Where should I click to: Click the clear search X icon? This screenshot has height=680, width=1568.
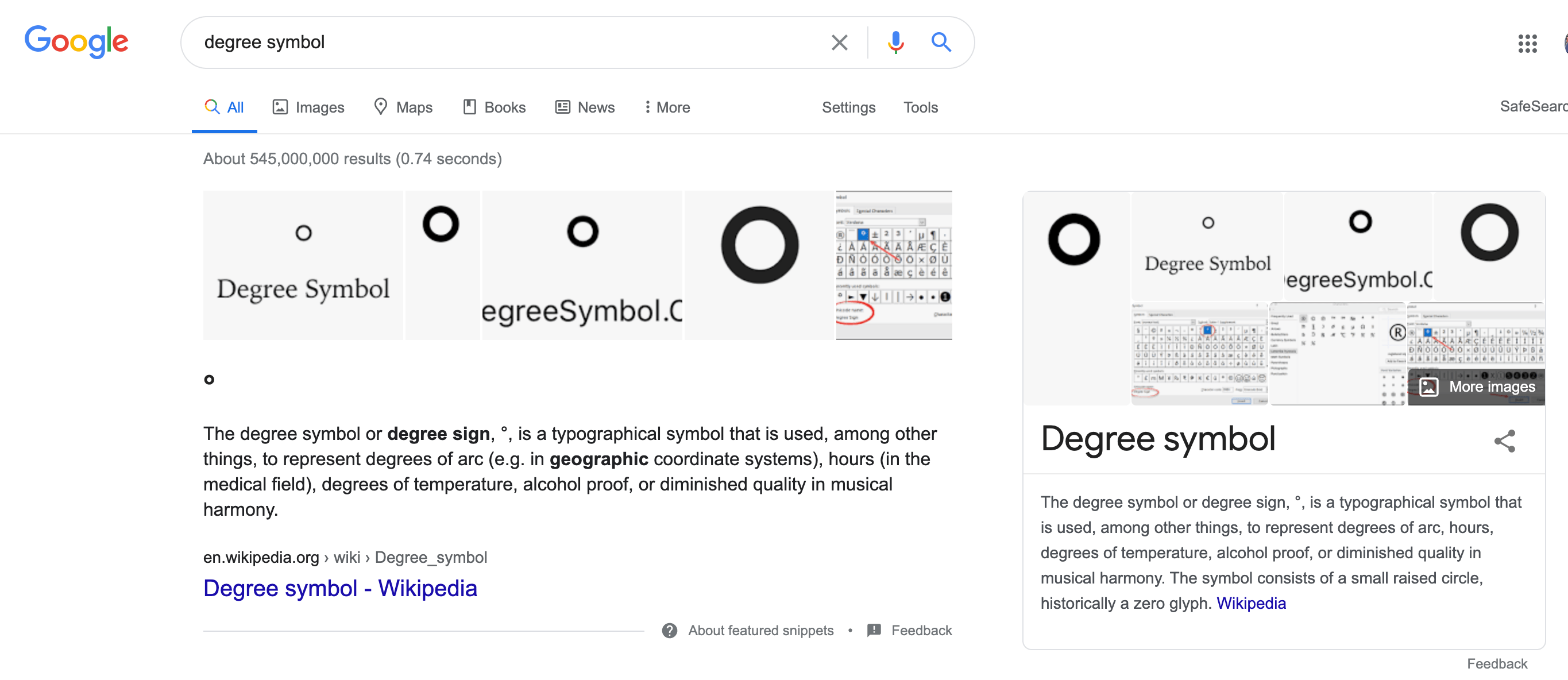[839, 42]
